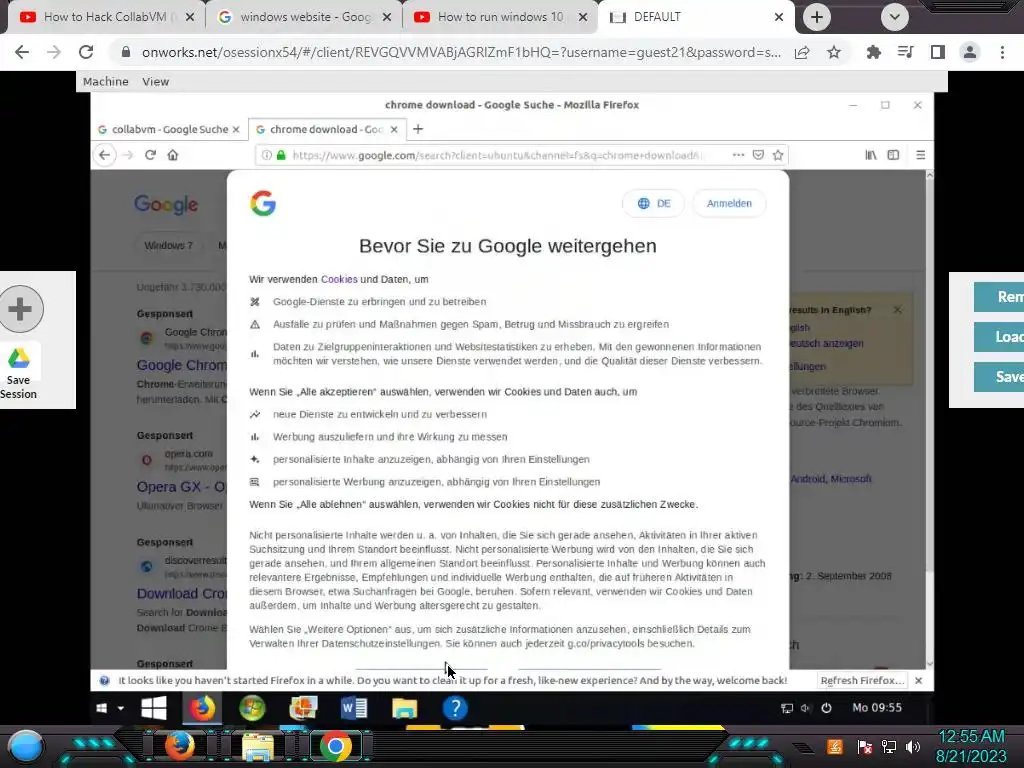Open the help question mark icon
The image size is (1024, 768).
[x=455, y=708]
